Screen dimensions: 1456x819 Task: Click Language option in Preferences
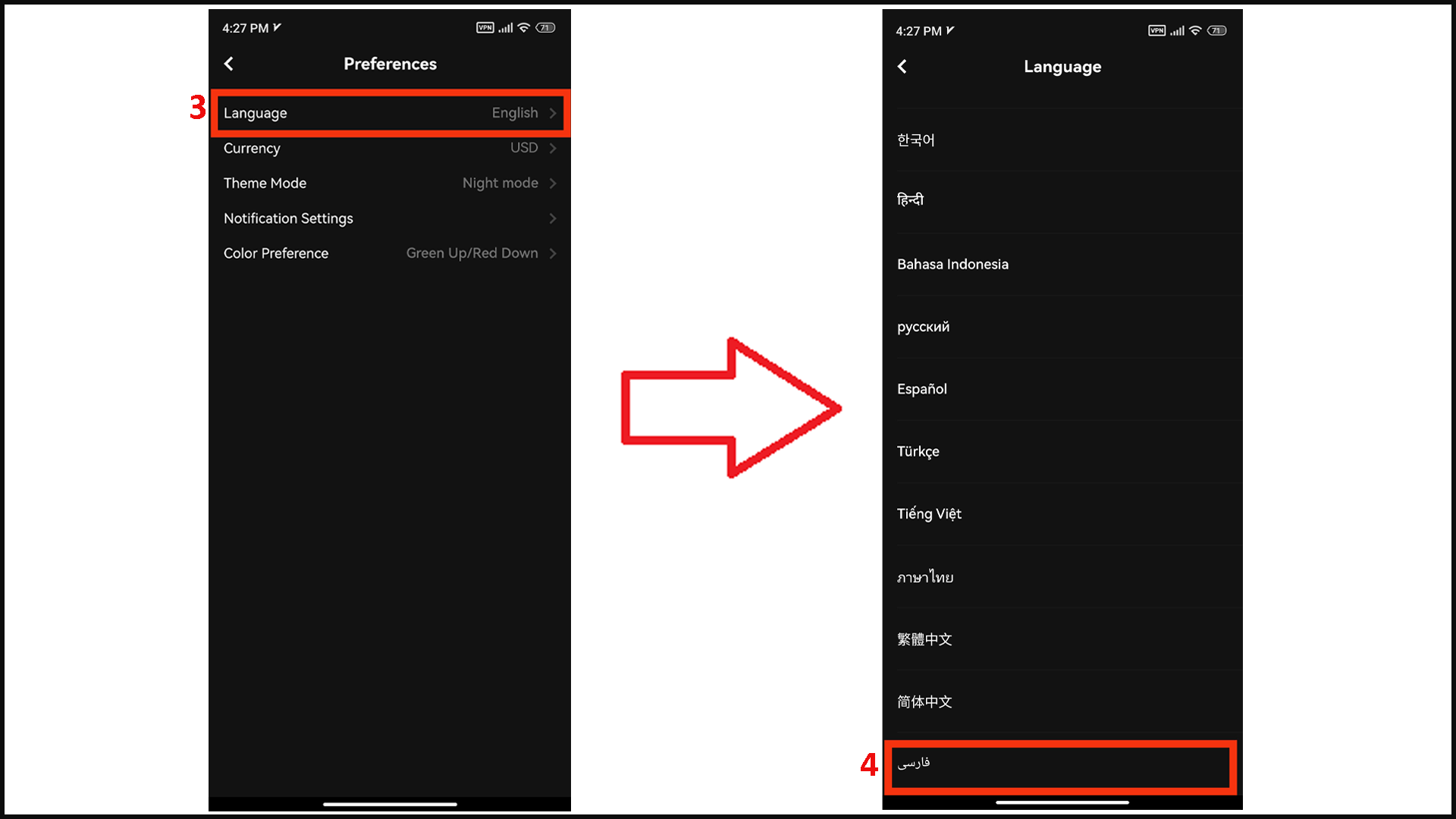click(x=390, y=112)
